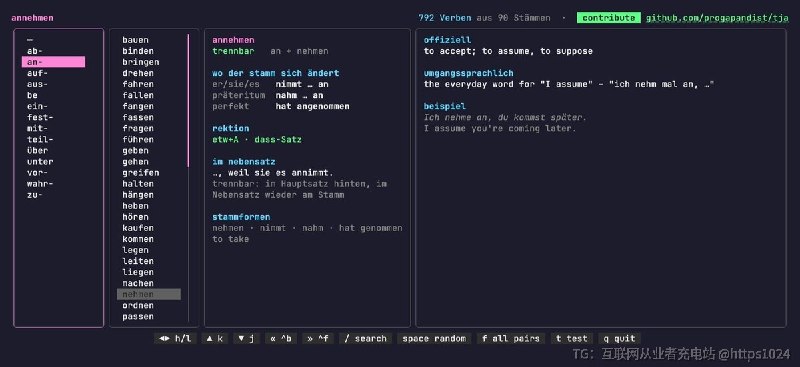Click the pink stem list scrollbar
800x367 pixels.
(x=188, y=100)
